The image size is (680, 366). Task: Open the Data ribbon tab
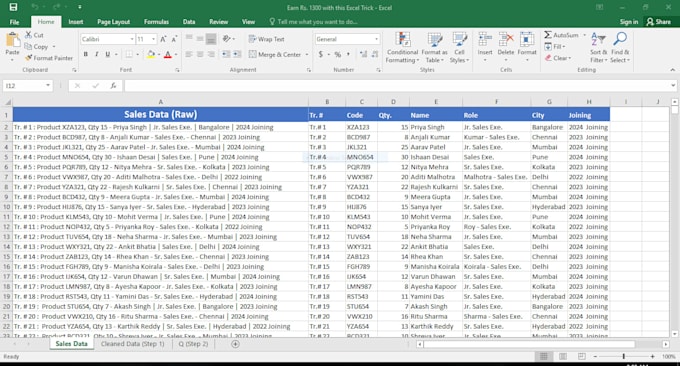click(x=189, y=22)
